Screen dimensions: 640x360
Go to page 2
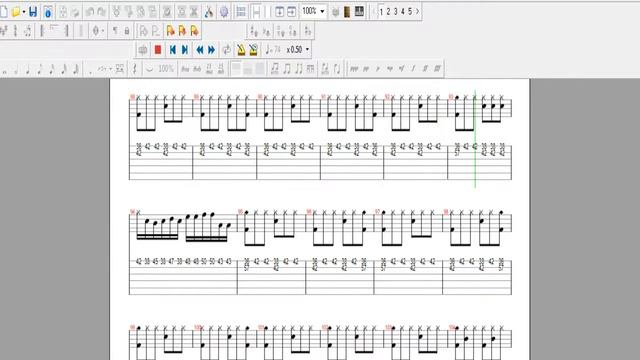[388, 11]
